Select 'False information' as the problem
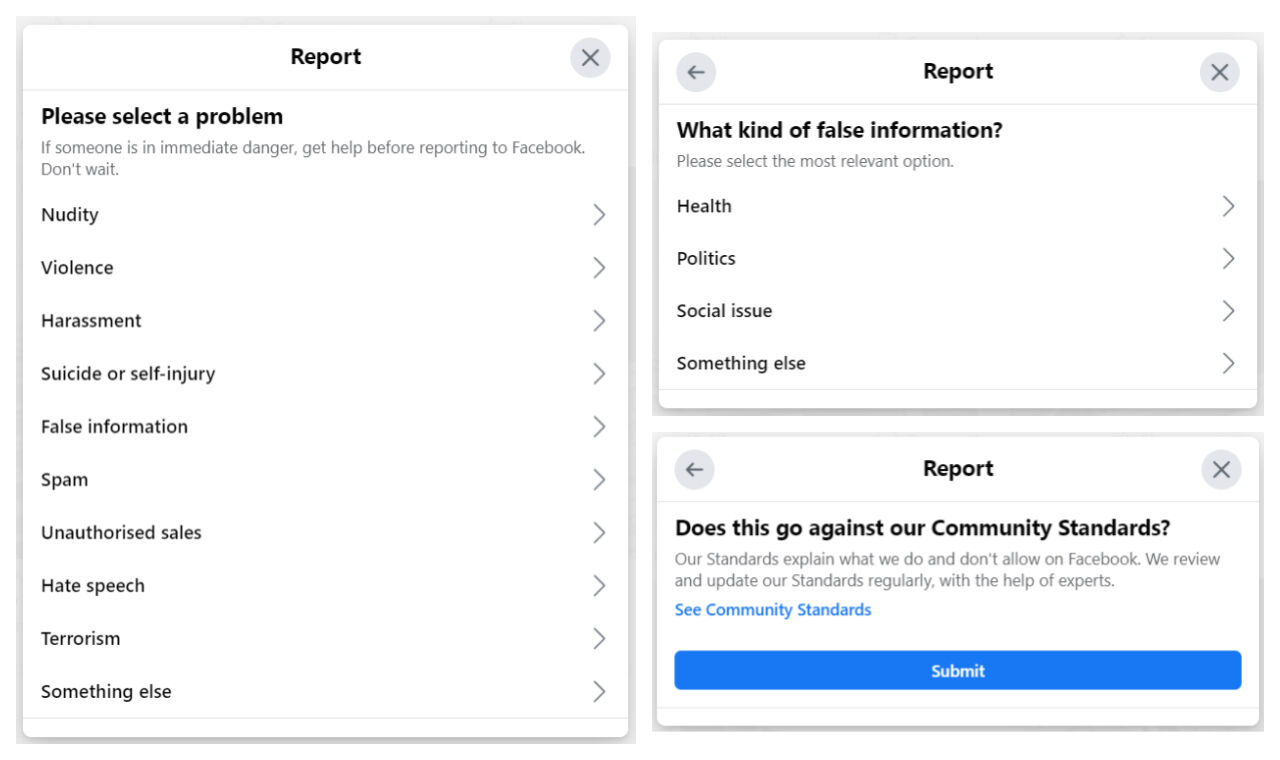Viewport: 1280px width, 760px height. (x=114, y=427)
